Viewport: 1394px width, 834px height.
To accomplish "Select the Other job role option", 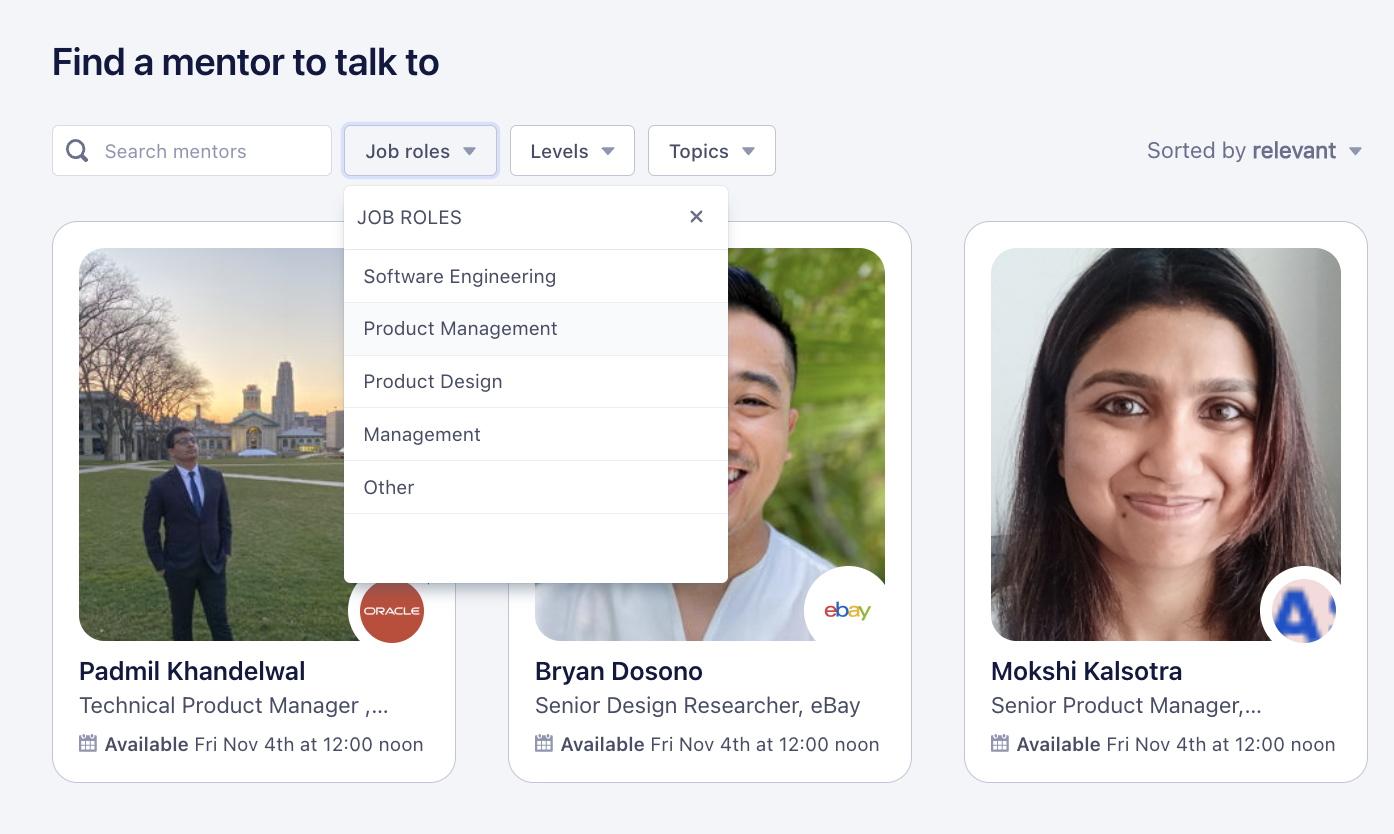I will [389, 487].
